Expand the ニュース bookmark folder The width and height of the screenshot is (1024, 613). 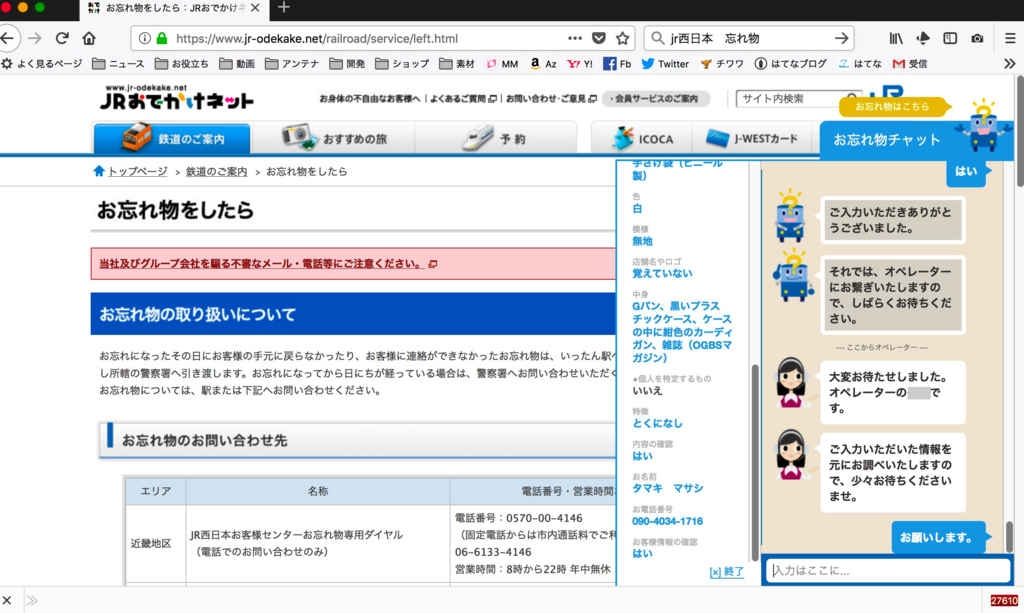click(118, 63)
